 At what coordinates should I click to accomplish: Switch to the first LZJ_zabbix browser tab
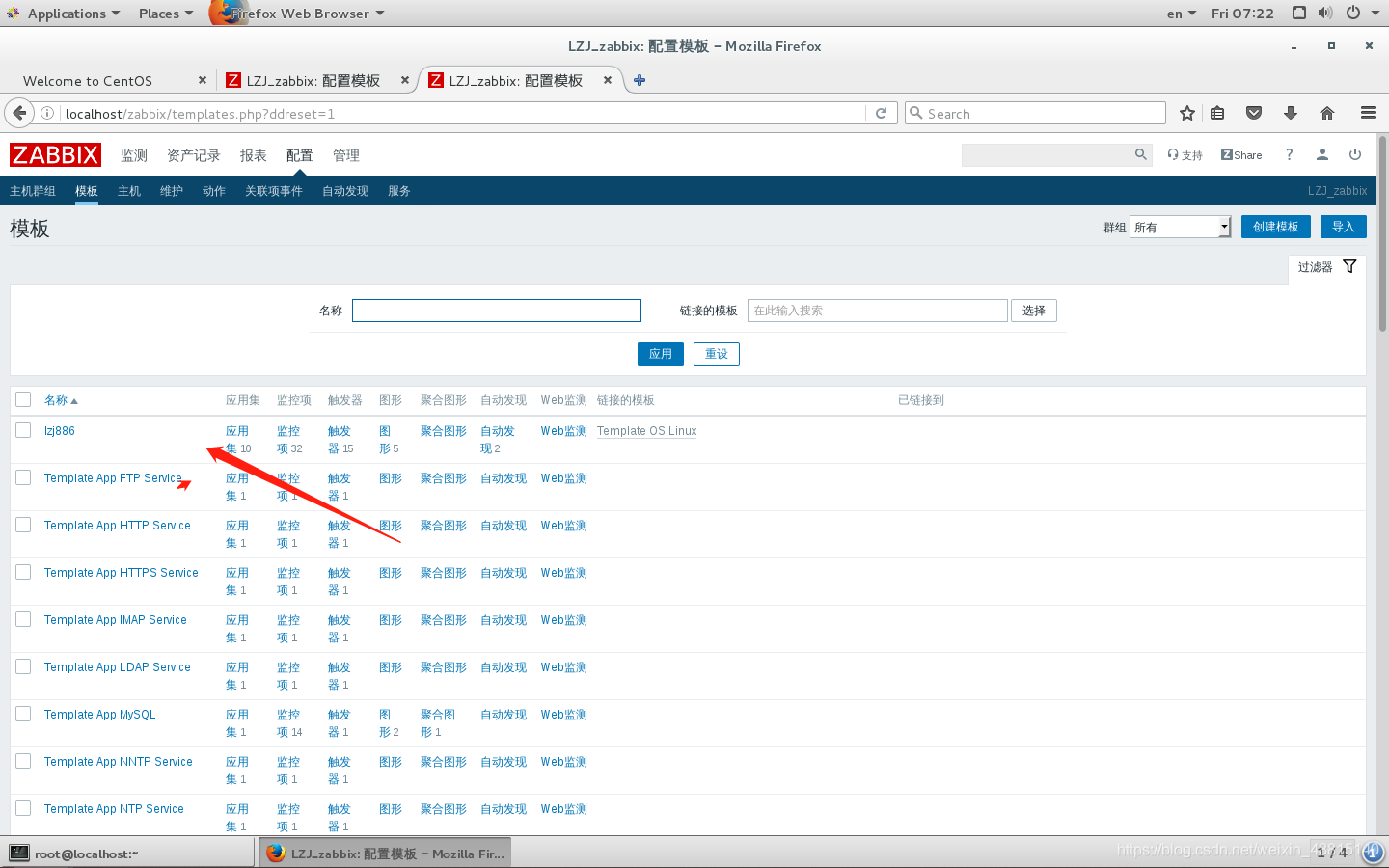tap(313, 81)
